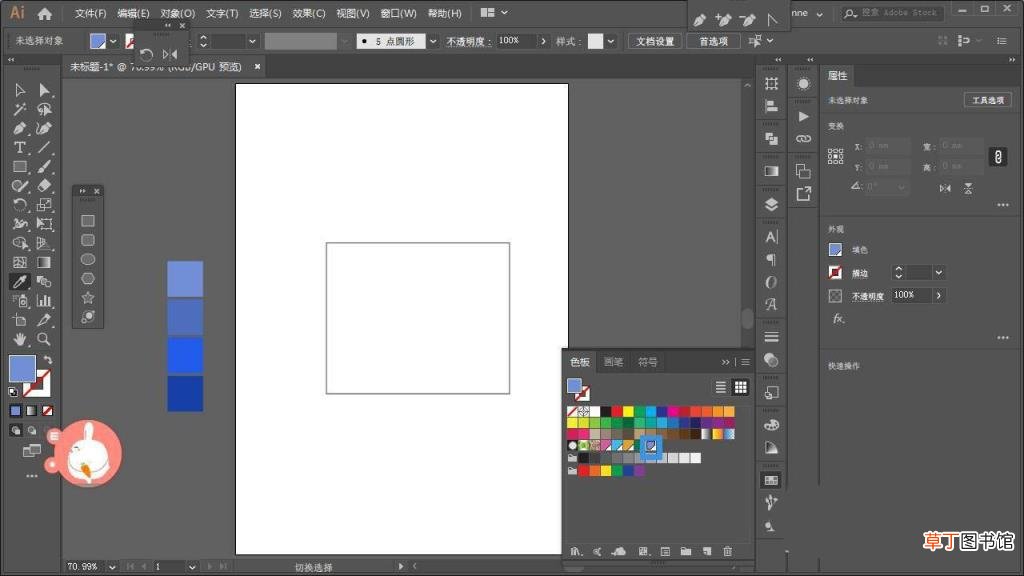Pick the Star tool in floating panel
This screenshot has height=576, width=1024.
[88, 298]
